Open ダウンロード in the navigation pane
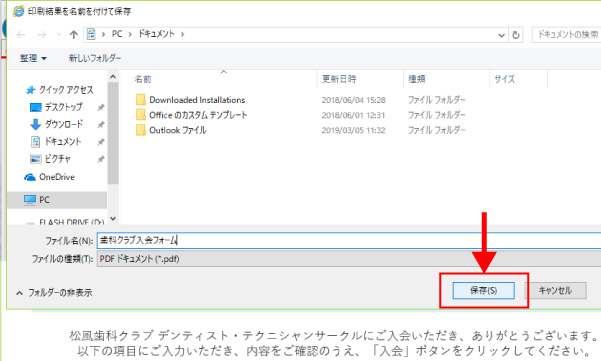The image size is (601, 361). 64,124
